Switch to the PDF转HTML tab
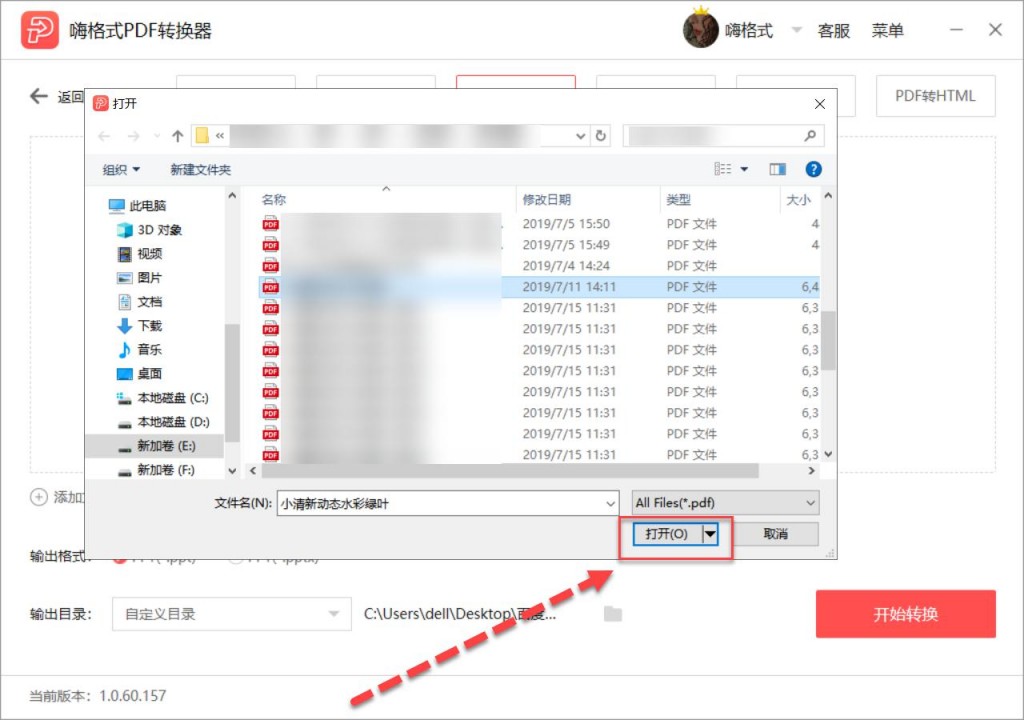The image size is (1024, 720). pyautogui.click(x=935, y=96)
